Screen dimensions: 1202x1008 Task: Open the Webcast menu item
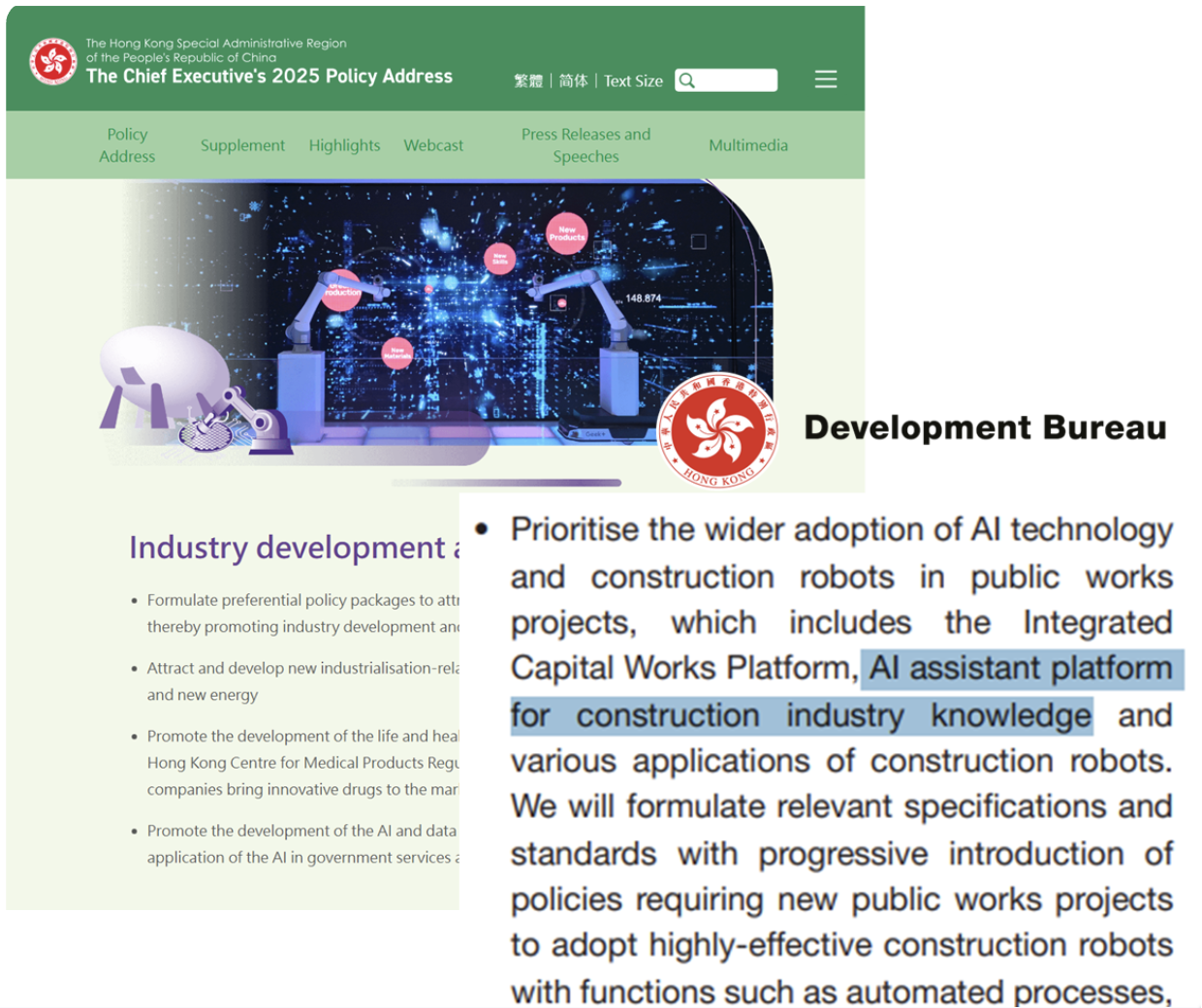(433, 145)
